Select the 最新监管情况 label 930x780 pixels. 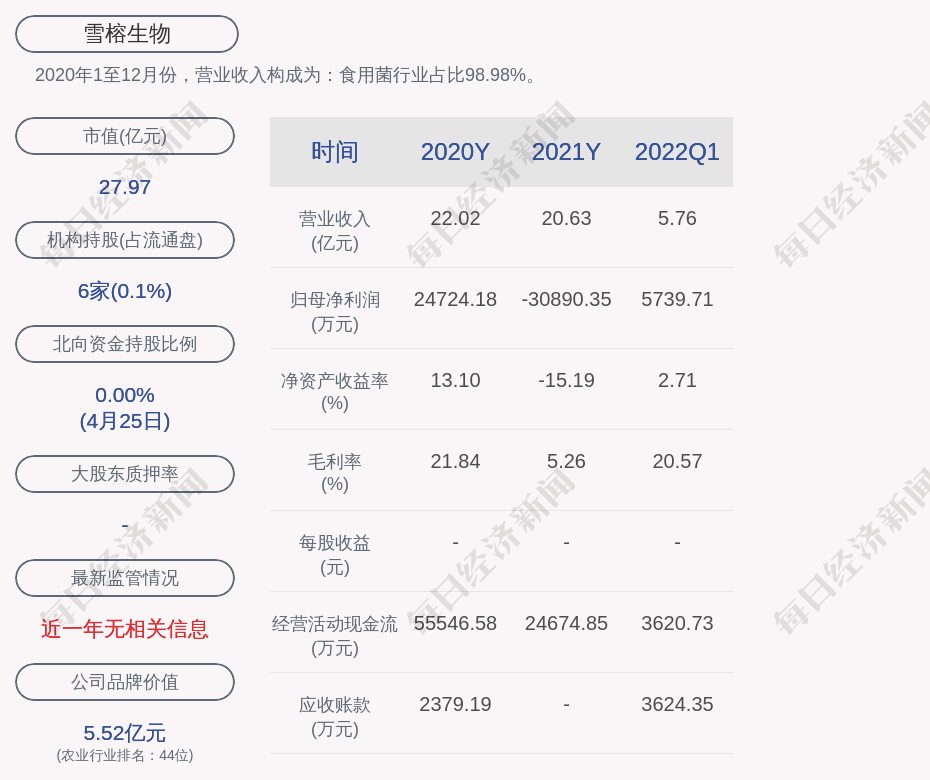tap(125, 578)
